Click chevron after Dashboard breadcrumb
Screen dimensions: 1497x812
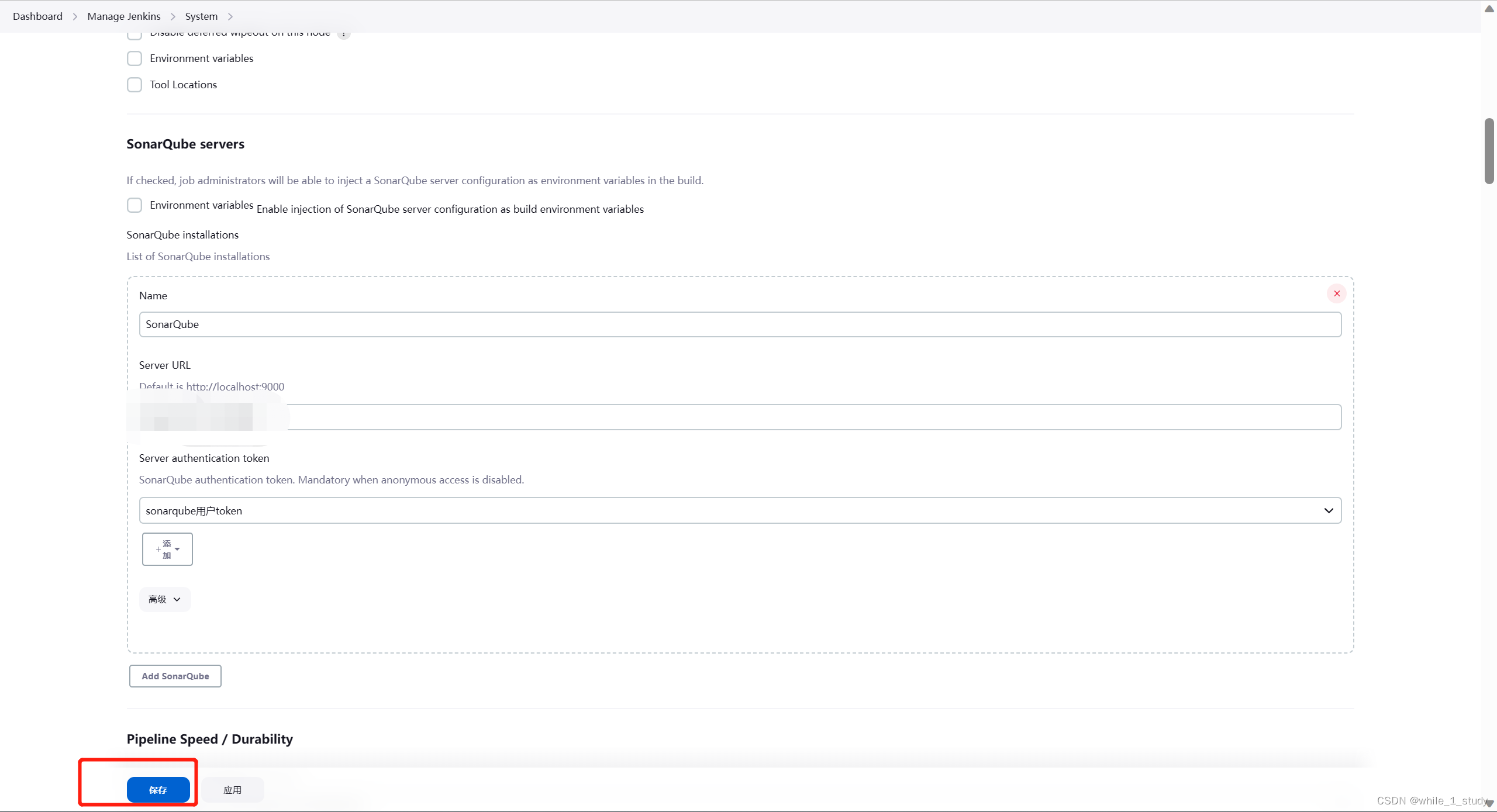pyautogui.click(x=75, y=16)
